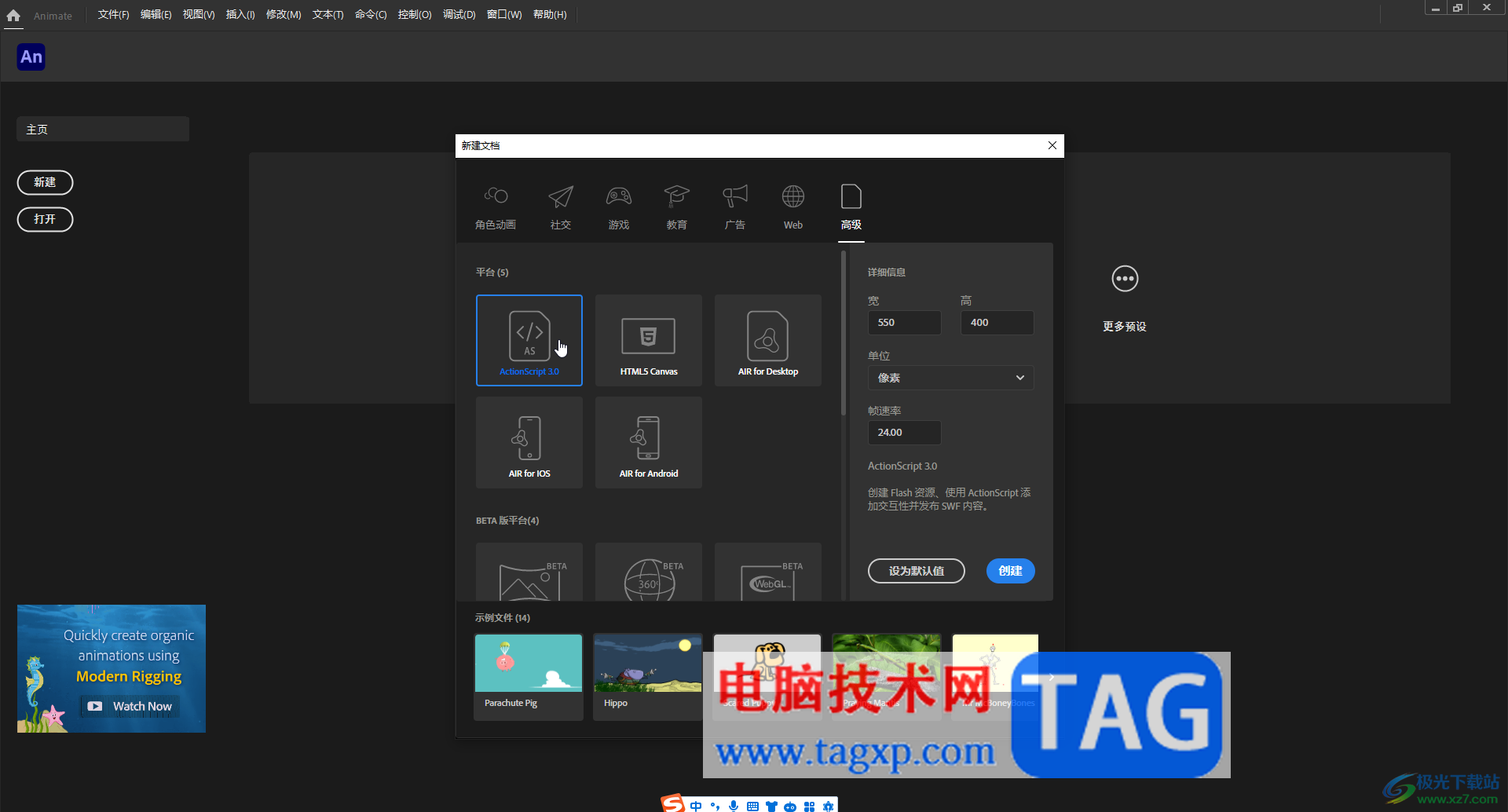Viewport: 1508px width, 812px height.
Task: Choose the BETA VR Panorama platform
Action: click(x=529, y=572)
